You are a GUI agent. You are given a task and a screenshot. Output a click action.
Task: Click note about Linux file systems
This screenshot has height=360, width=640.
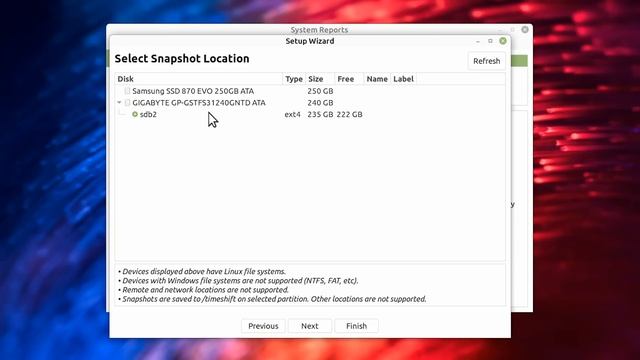(x=202, y=271)
